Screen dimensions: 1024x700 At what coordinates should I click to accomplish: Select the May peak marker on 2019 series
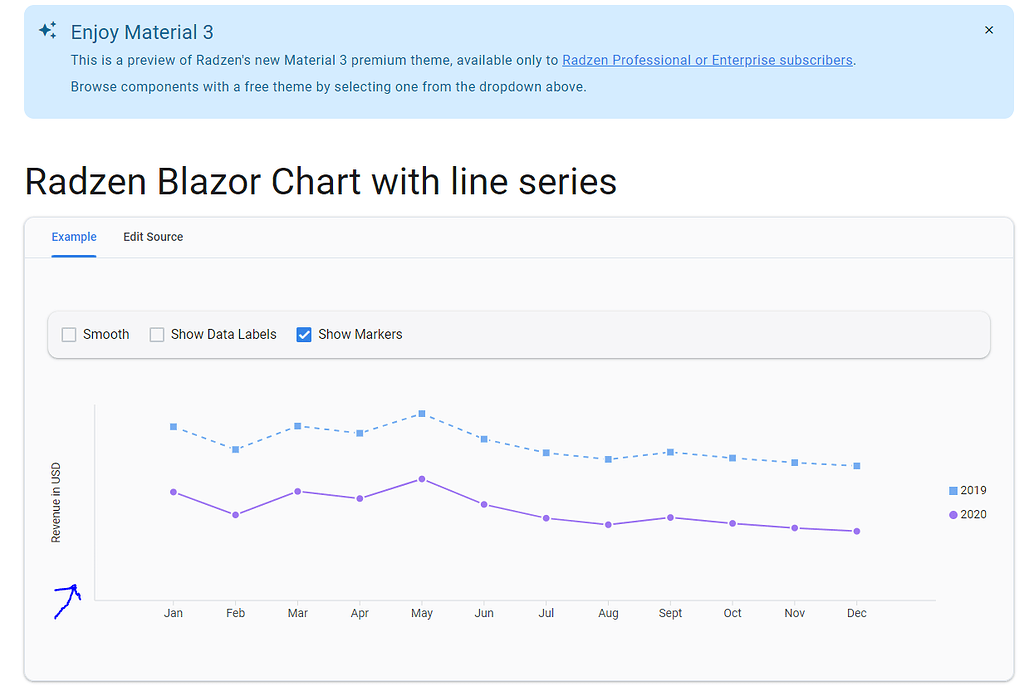[x=421, y=413]
